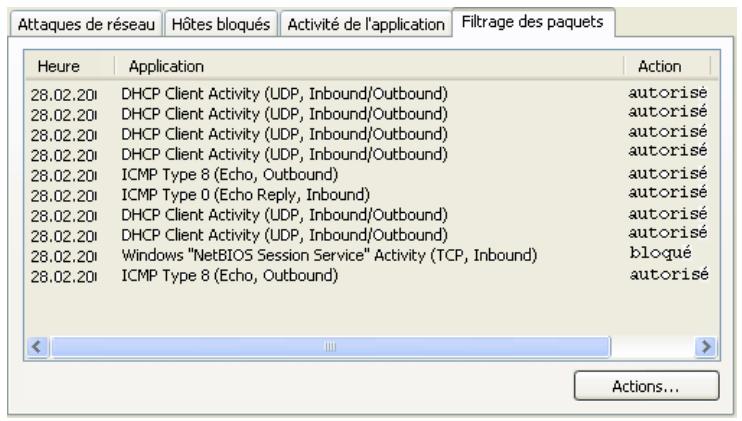The height and width of the screenshot is (421, 742).
Task: Click the Actions... button
Action: click(x=647, y=385)
